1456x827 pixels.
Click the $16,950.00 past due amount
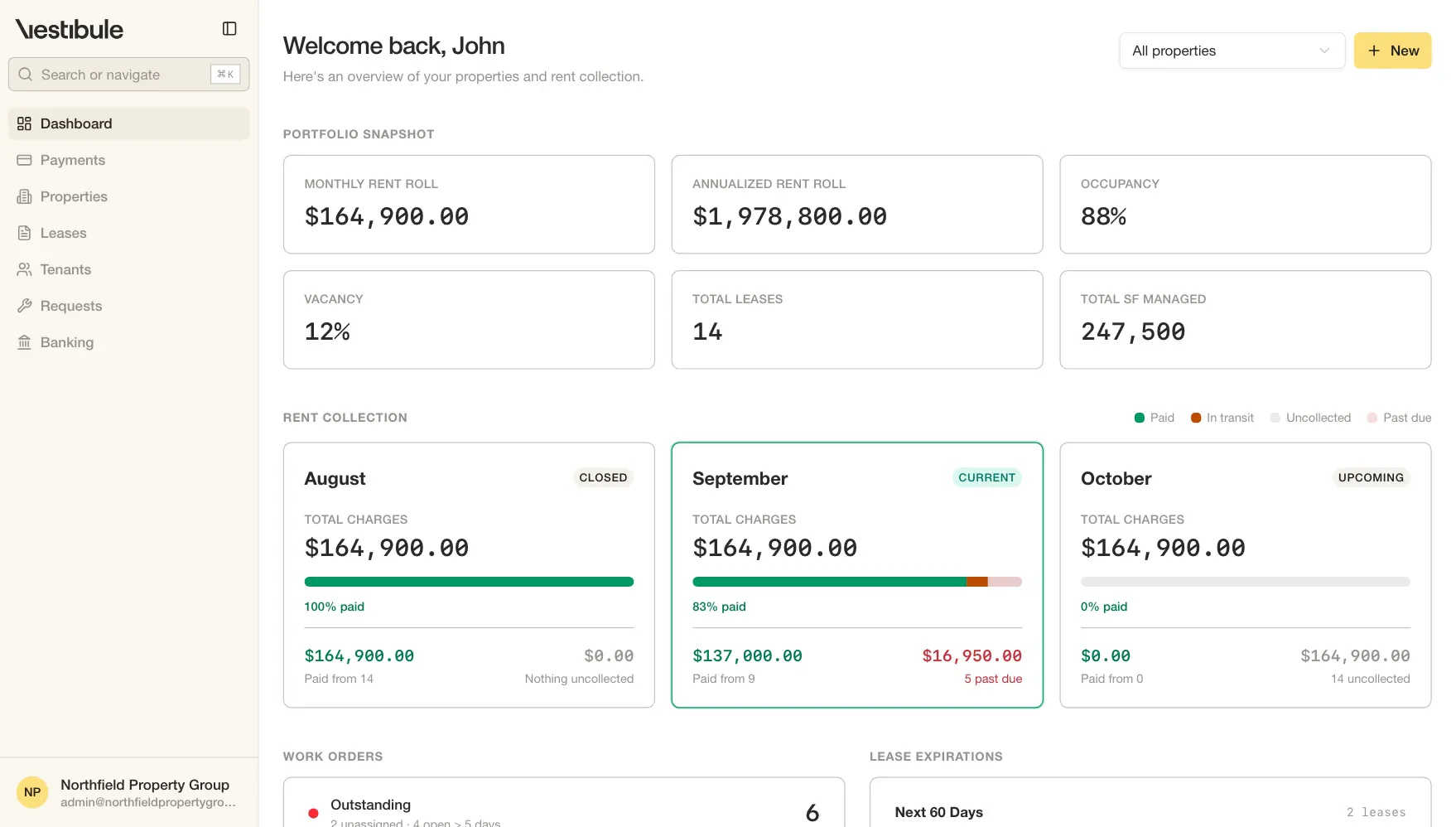click(x=972, y=655)
